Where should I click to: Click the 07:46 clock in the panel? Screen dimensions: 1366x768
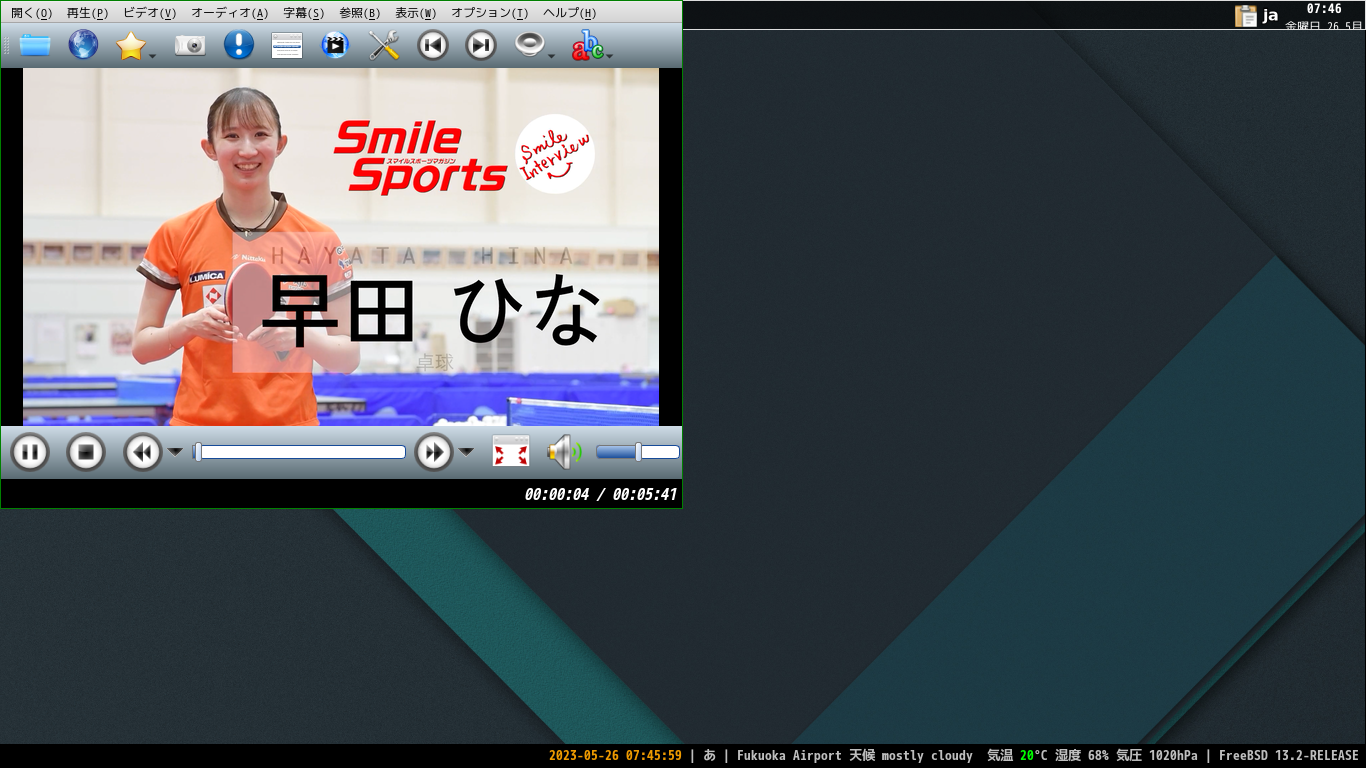1324,9
